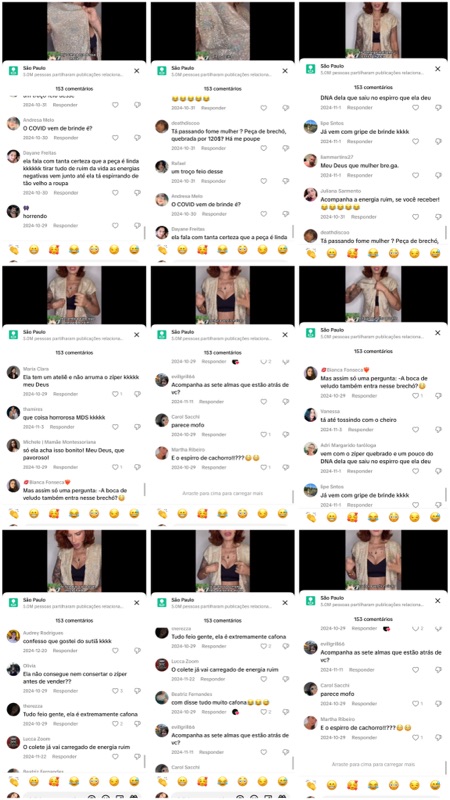Open Rafael's profile picture
450x800 pixels.
[162, 167]
